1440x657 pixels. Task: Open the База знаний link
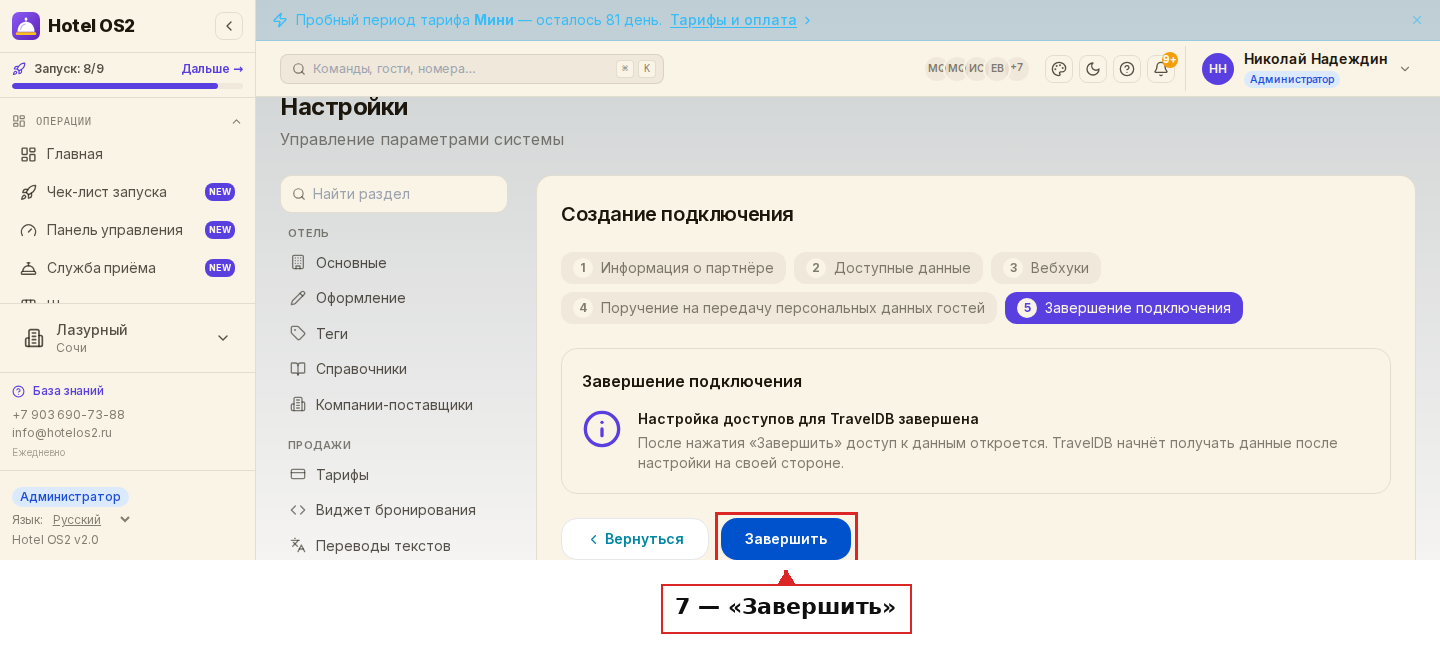coord(68,391)
